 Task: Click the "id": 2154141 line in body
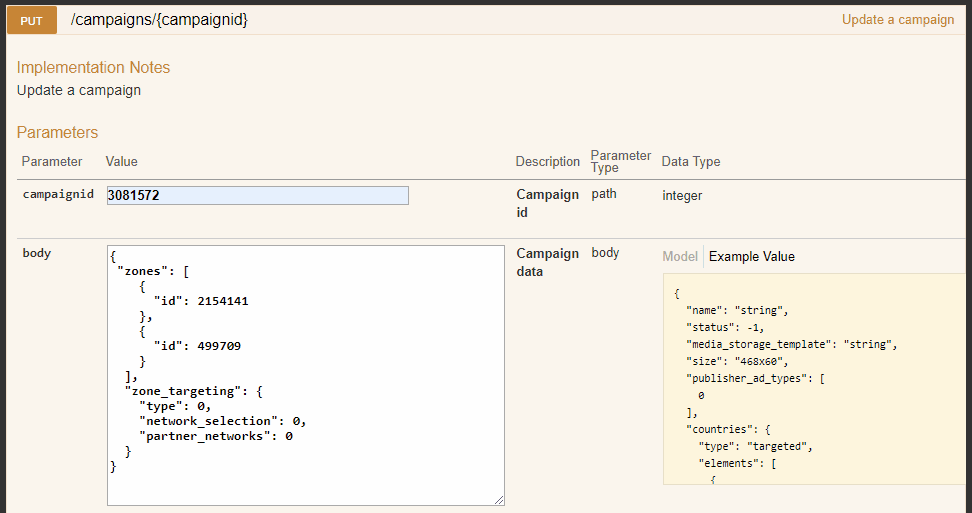coord(200,300)
